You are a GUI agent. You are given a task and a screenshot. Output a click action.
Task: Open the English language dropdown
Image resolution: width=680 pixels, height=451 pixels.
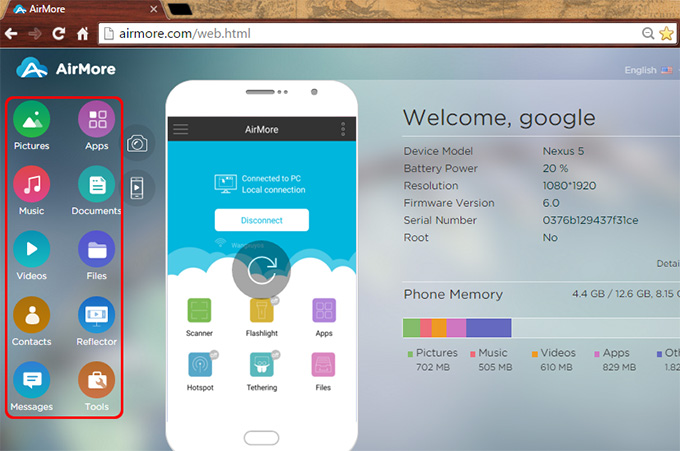pos(649,70)
